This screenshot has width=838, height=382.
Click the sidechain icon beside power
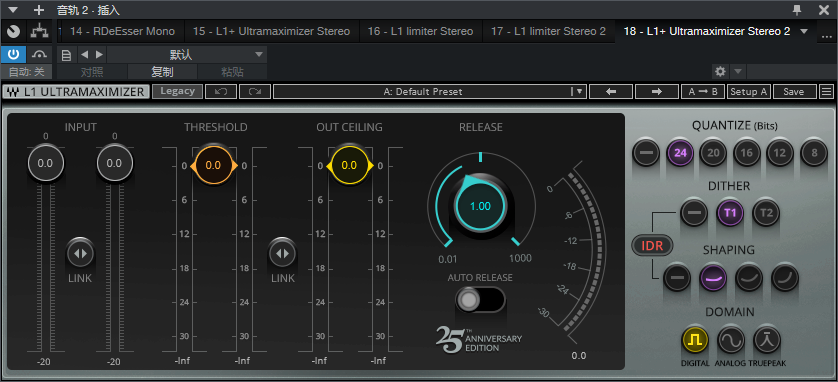[x=40, y=54]
